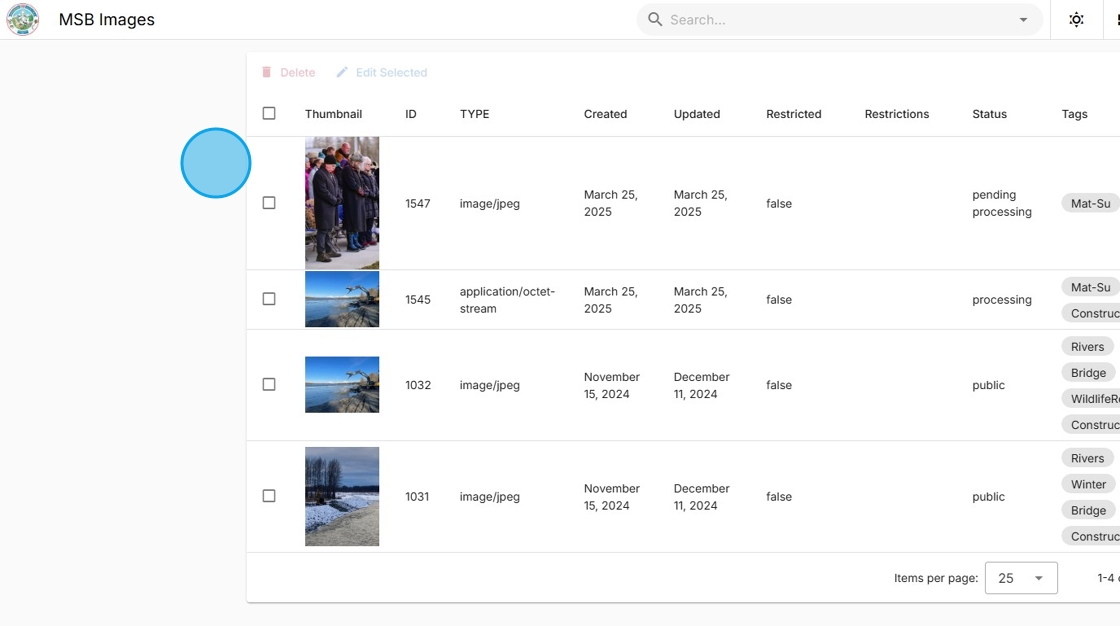The height and width of the screenshot is (626, 1120).
Task: Click the MSB Images title link
Action: click(x=106, y=20)
